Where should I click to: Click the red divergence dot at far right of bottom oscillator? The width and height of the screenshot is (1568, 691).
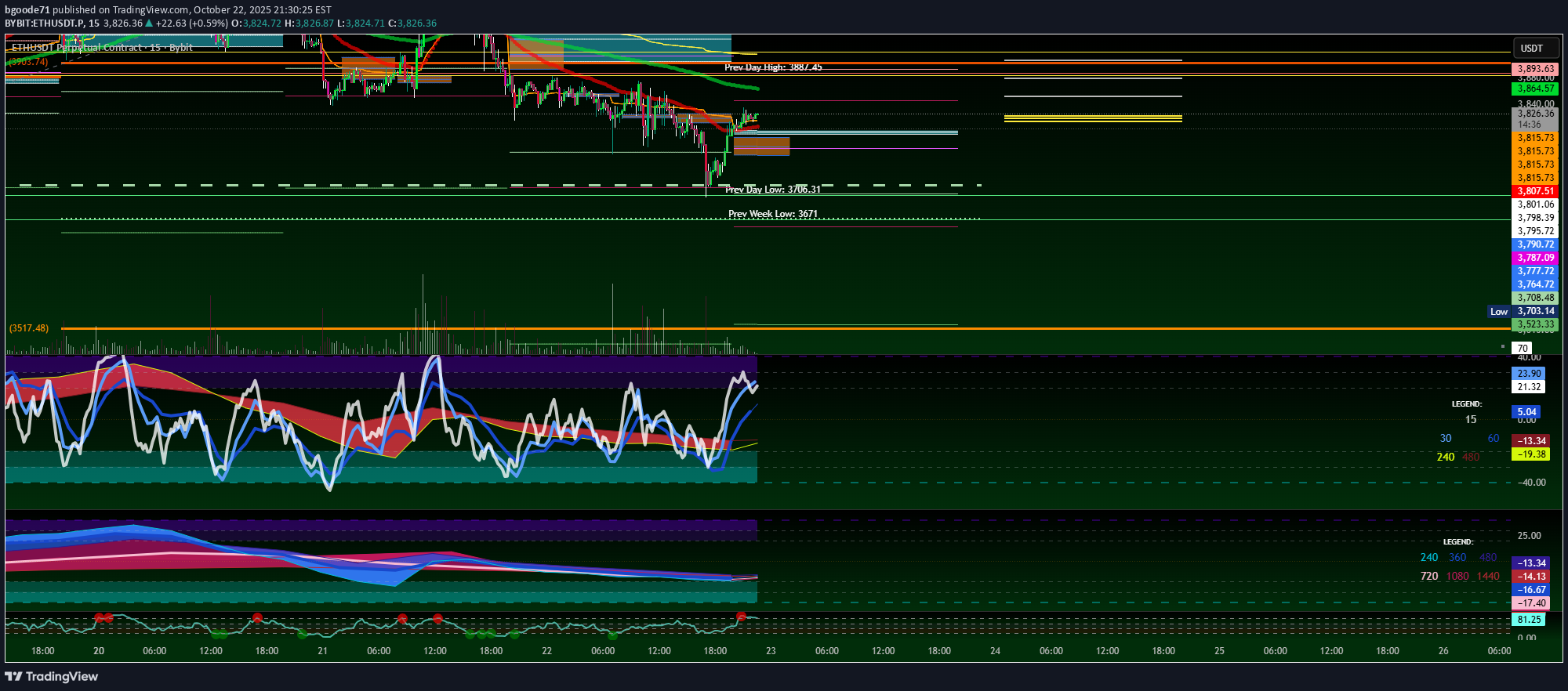click(x=741, y=617)
